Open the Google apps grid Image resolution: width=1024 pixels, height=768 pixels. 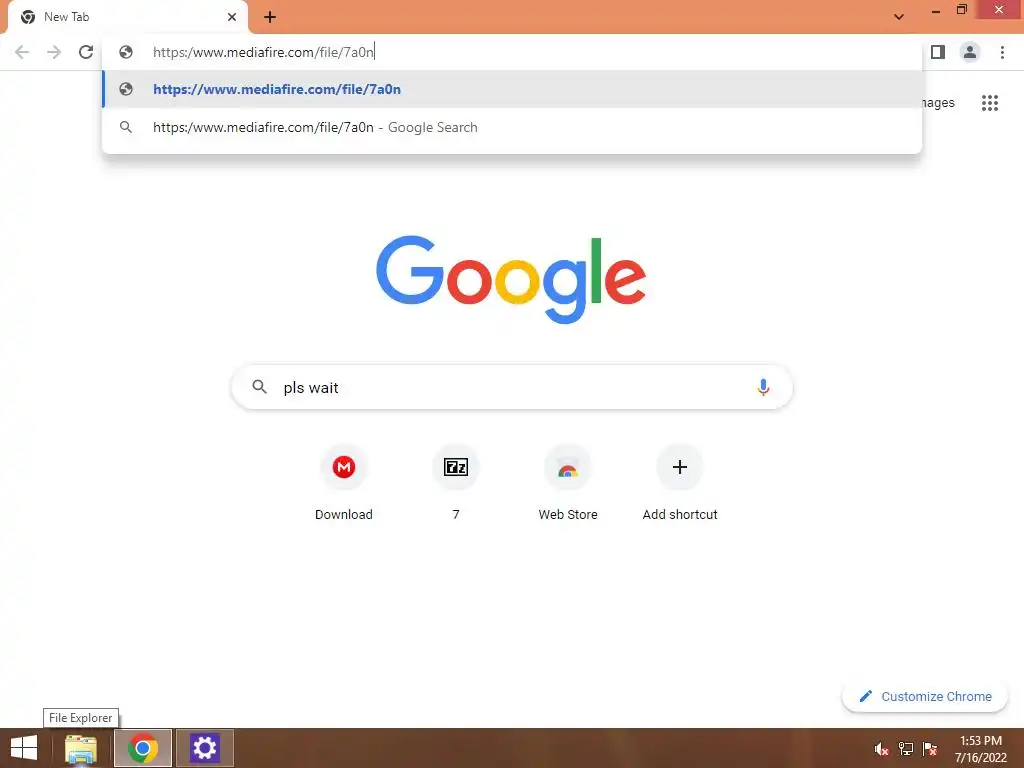click(x=990, y=103)
